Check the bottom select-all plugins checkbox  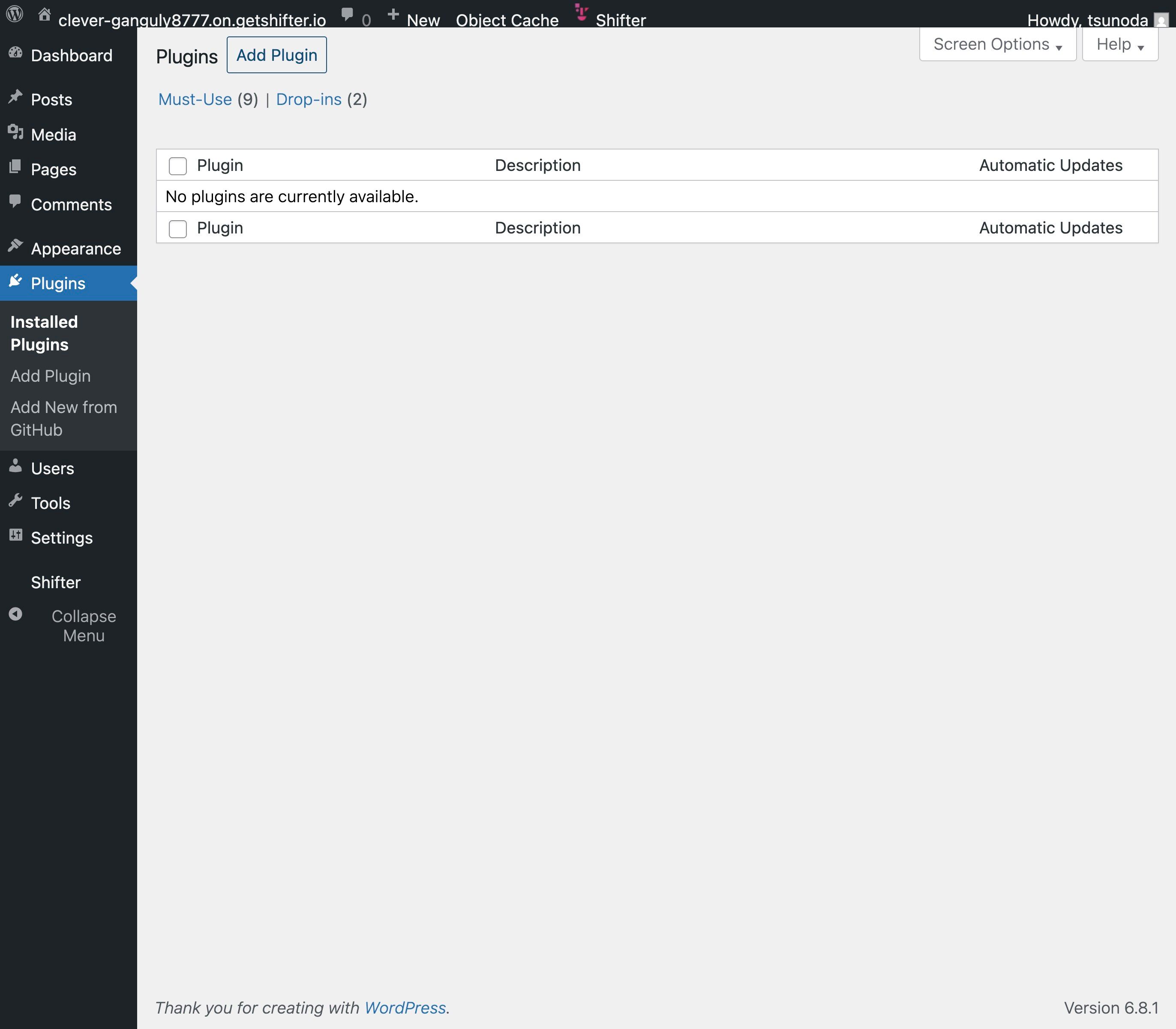tap(177, 228)
